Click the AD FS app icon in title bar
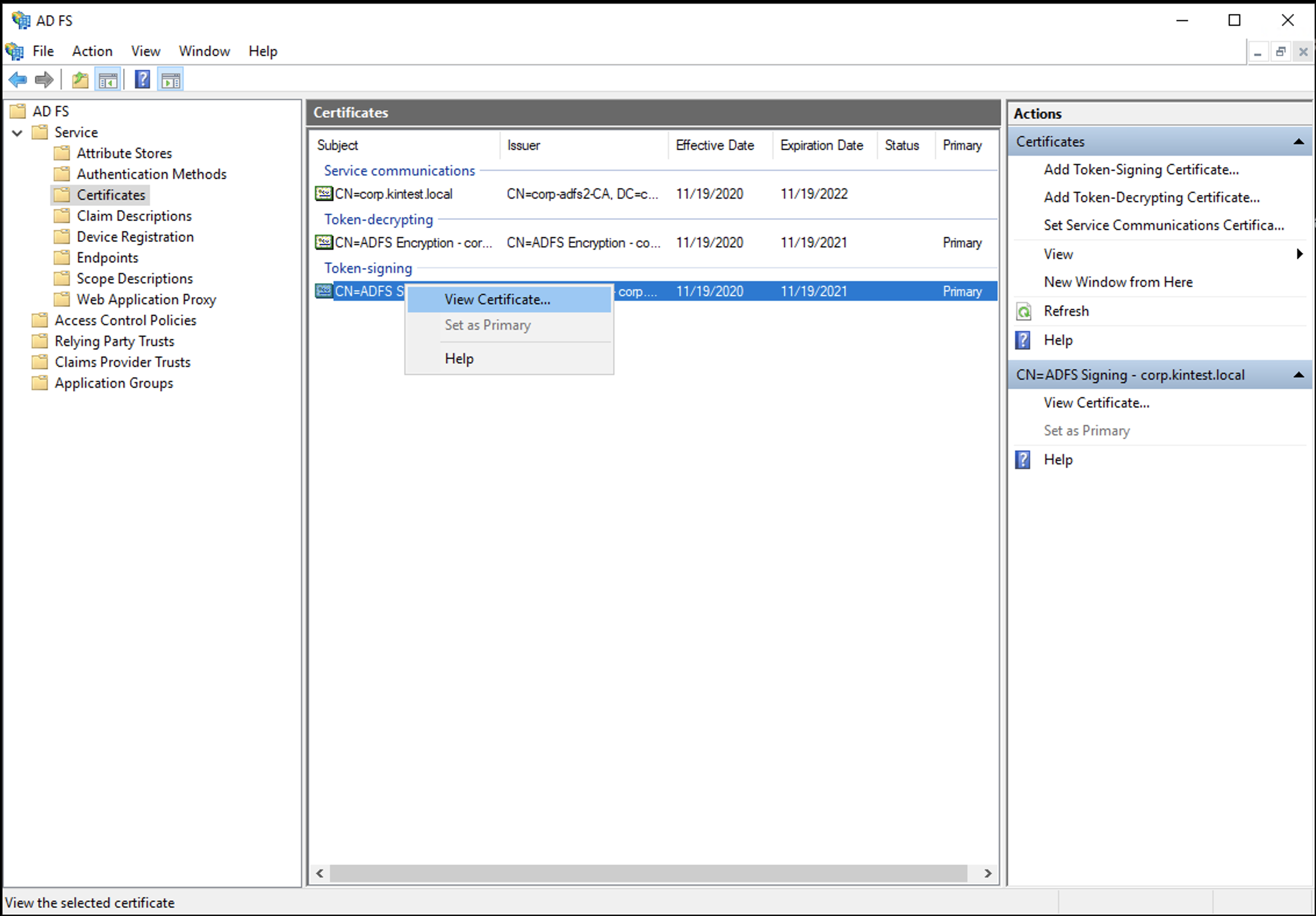This screenshot has width=1316, height=916. tap(21, 20)
